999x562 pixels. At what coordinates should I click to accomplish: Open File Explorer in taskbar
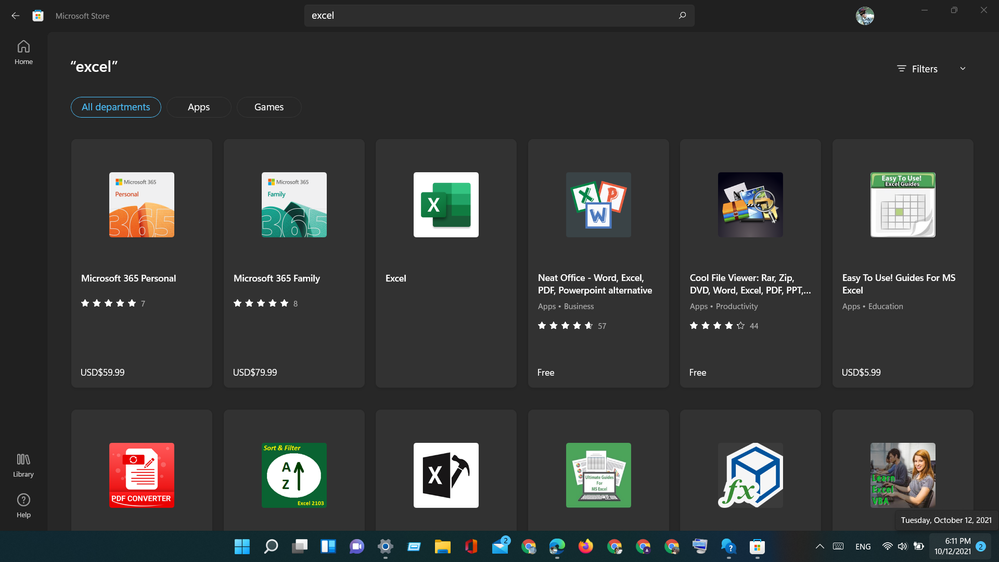pyautogui.click(x=443, y=547)
